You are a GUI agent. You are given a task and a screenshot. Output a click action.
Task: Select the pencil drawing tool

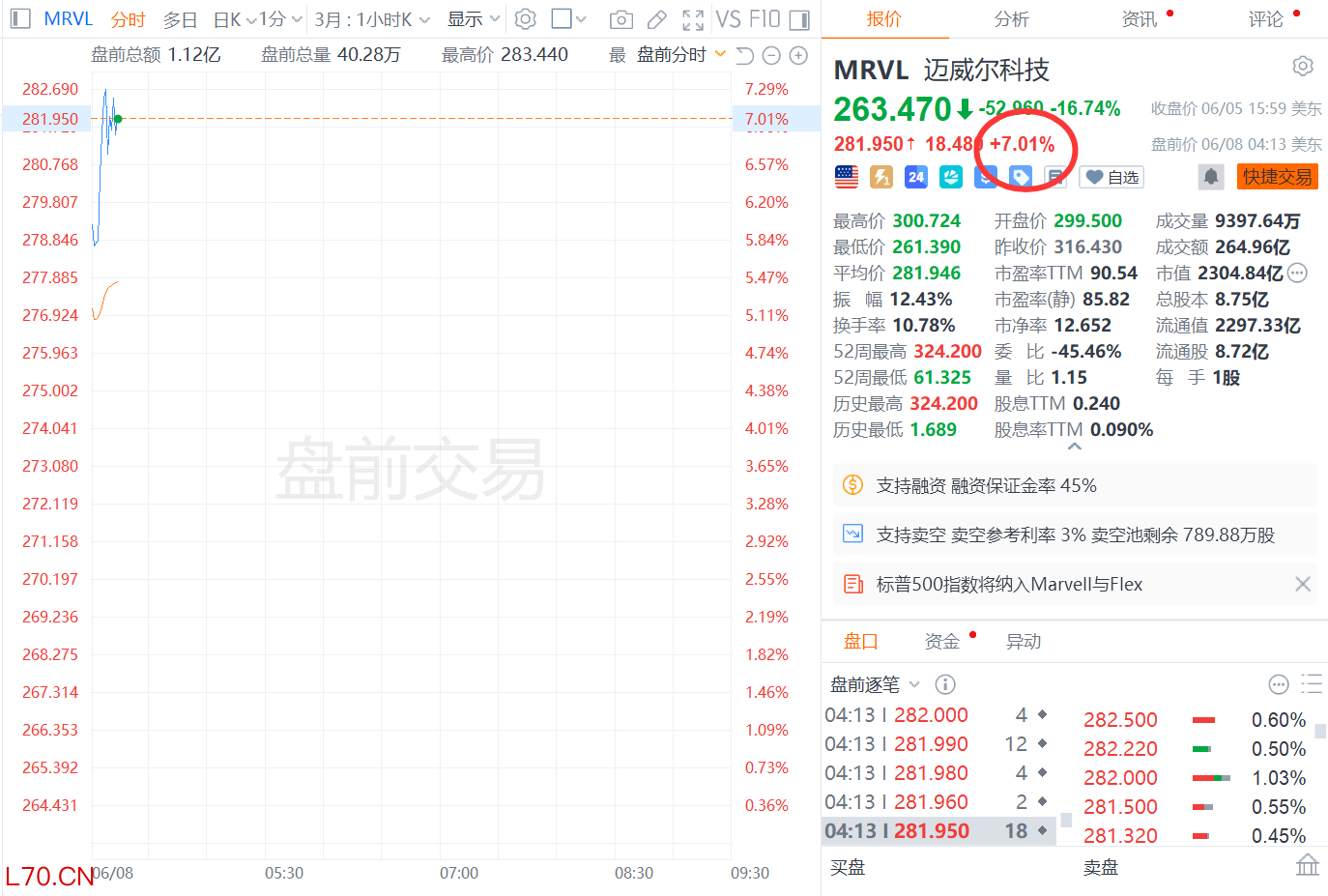[x=656, y=19]
